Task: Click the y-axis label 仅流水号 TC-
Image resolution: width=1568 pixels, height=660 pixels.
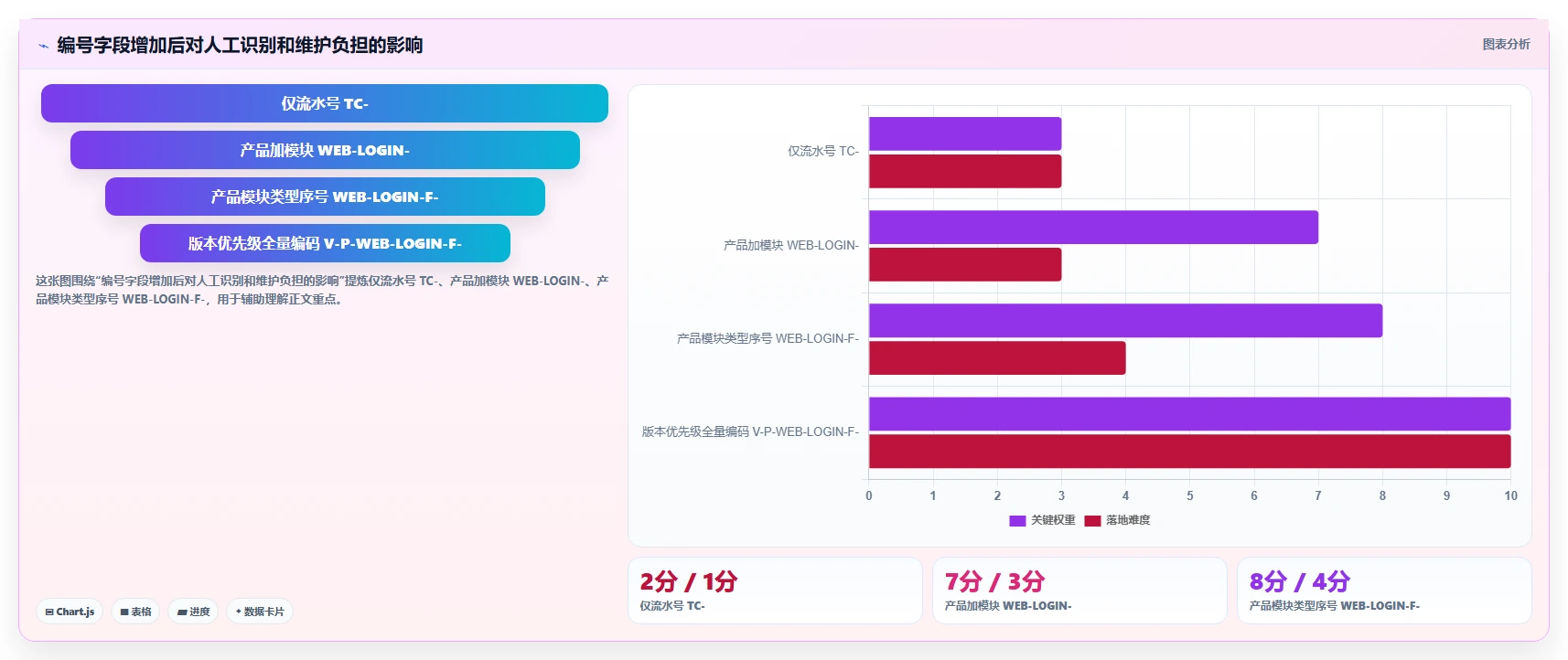Action: coord(823,152)
